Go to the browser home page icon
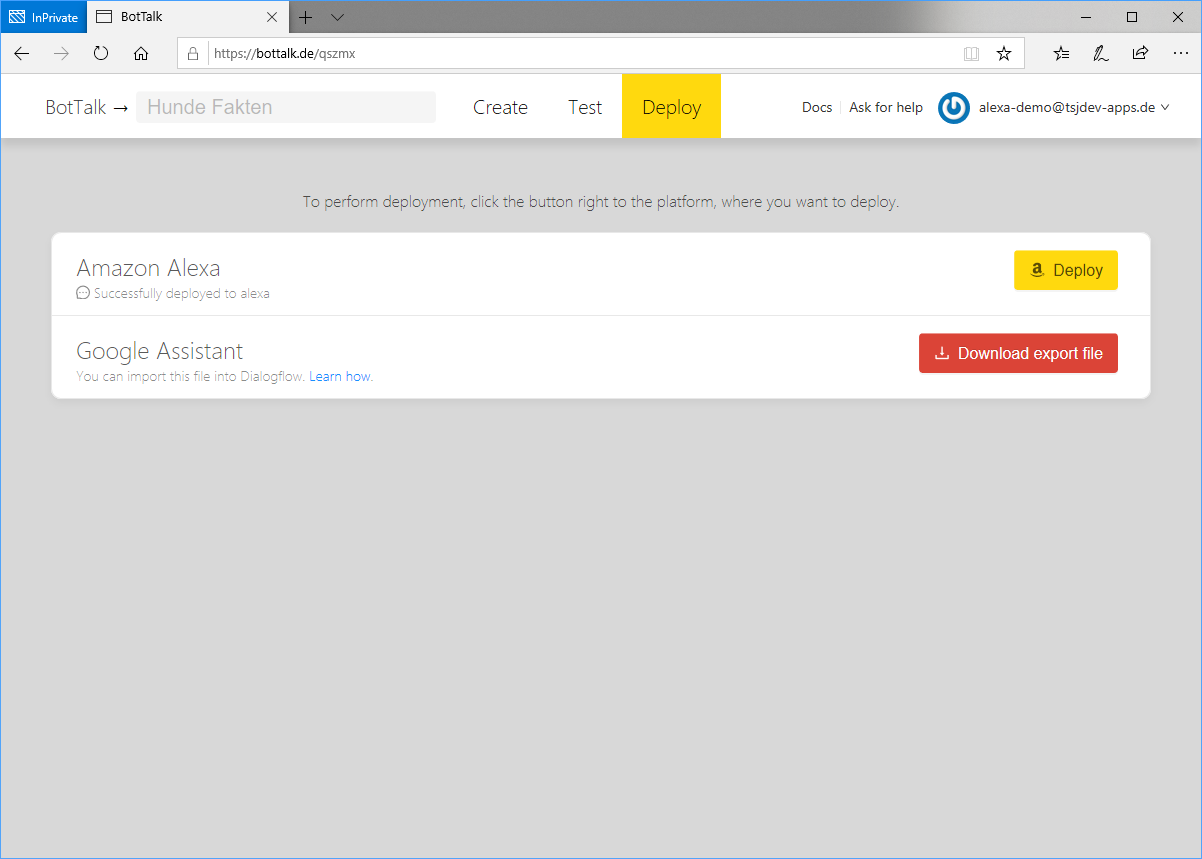Screen dimensions: 1202x859 point(141,54)
